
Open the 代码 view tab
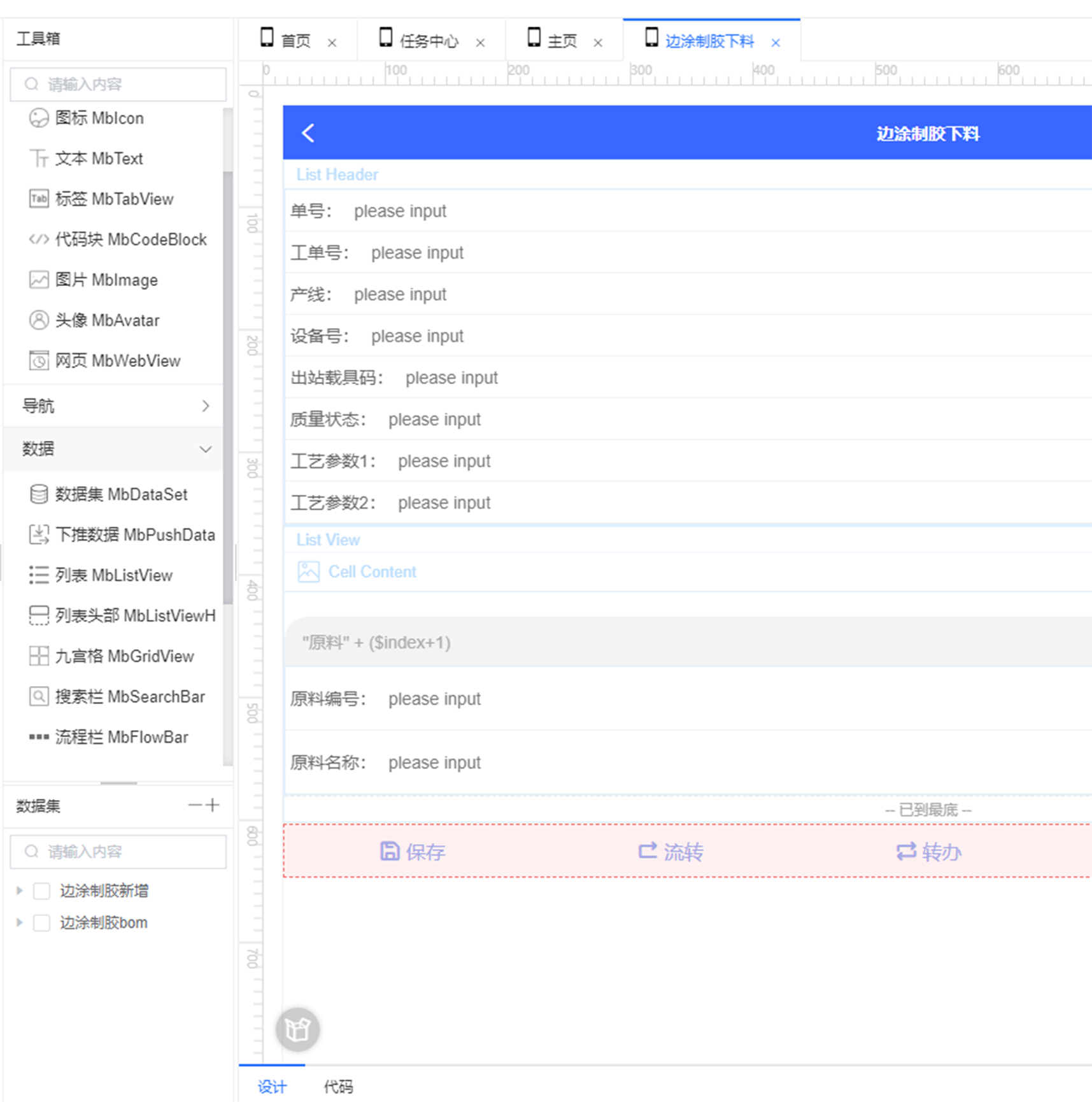coord(338,1087)
